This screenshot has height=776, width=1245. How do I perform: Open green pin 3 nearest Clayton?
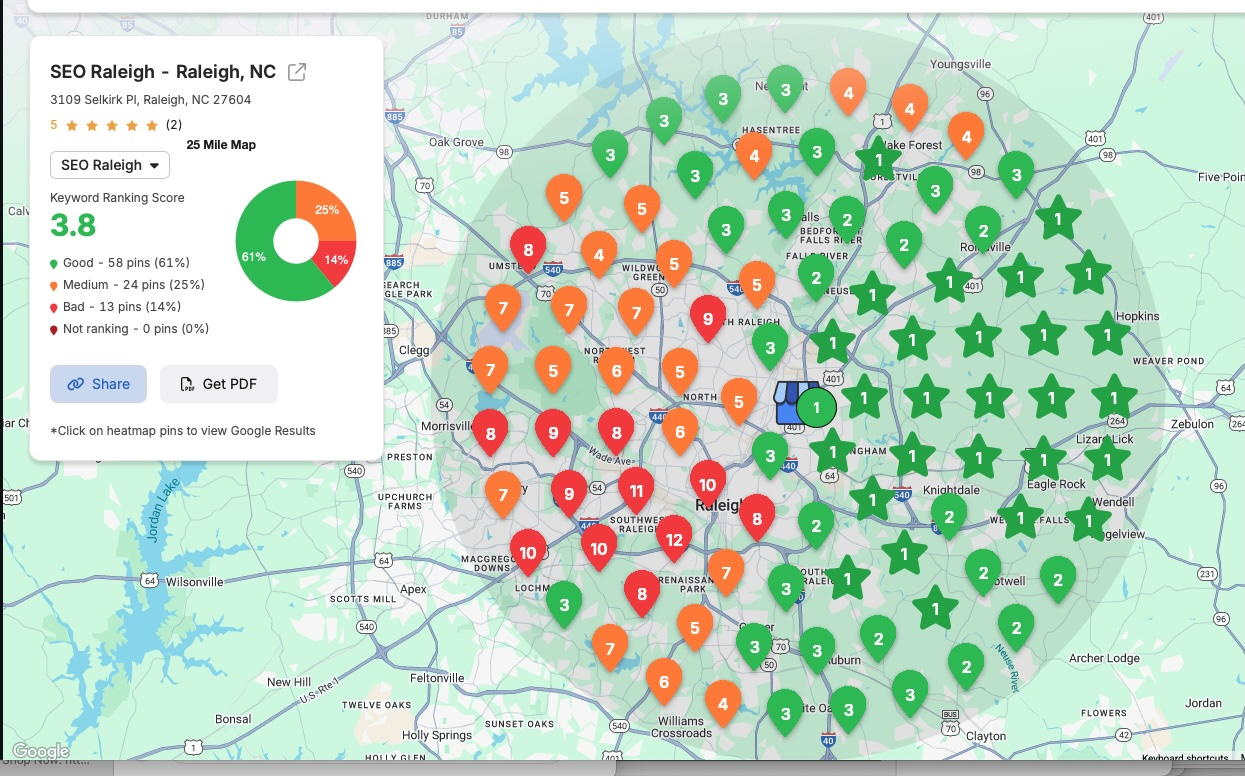click(910, 694)
